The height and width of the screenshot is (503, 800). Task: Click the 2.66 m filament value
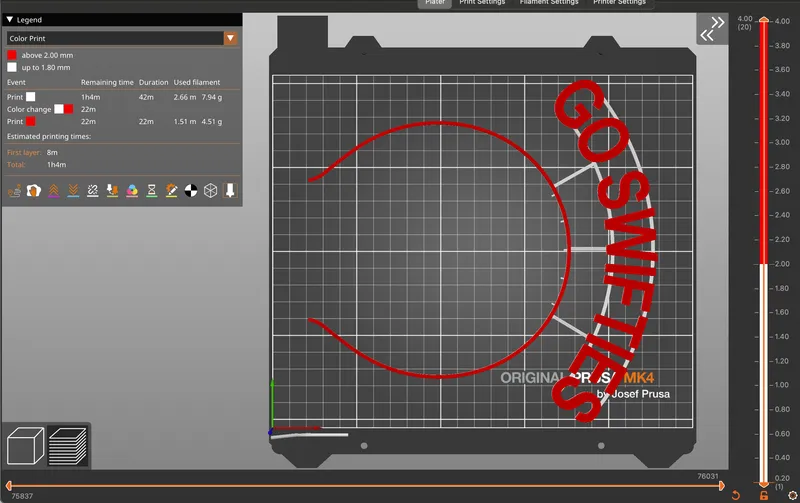185,97
